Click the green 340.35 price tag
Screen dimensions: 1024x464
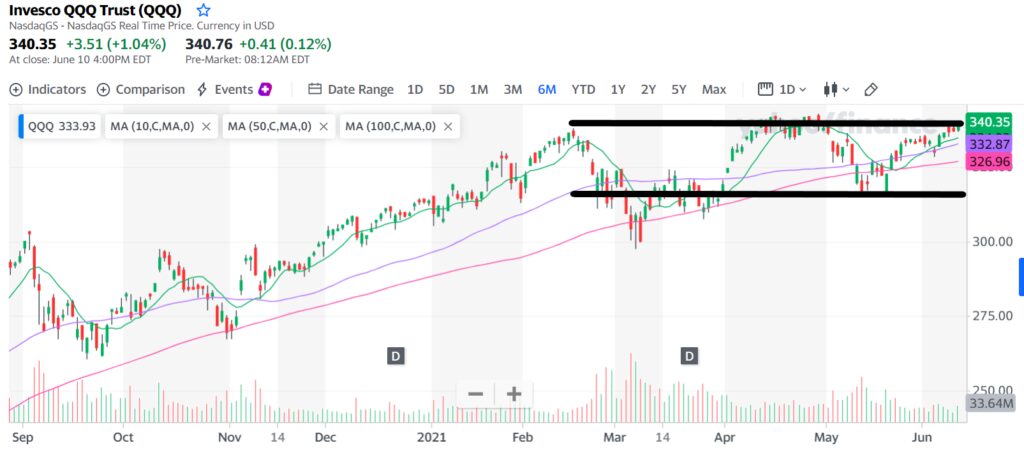click(990, 122)
